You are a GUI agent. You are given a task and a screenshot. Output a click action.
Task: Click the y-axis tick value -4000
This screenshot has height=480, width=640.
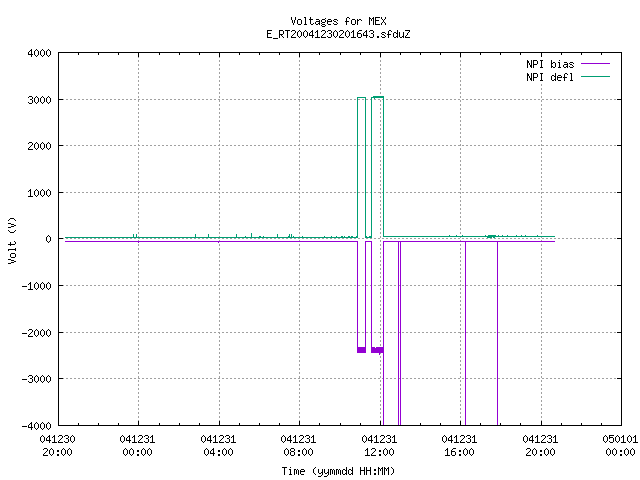point(37,426)
